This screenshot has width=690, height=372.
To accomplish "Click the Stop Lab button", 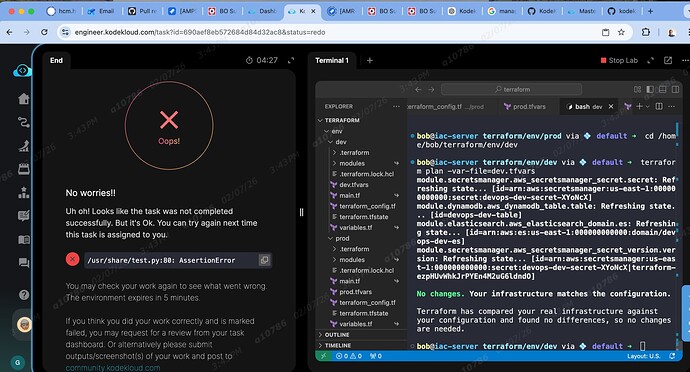I will tap(619, 60).
